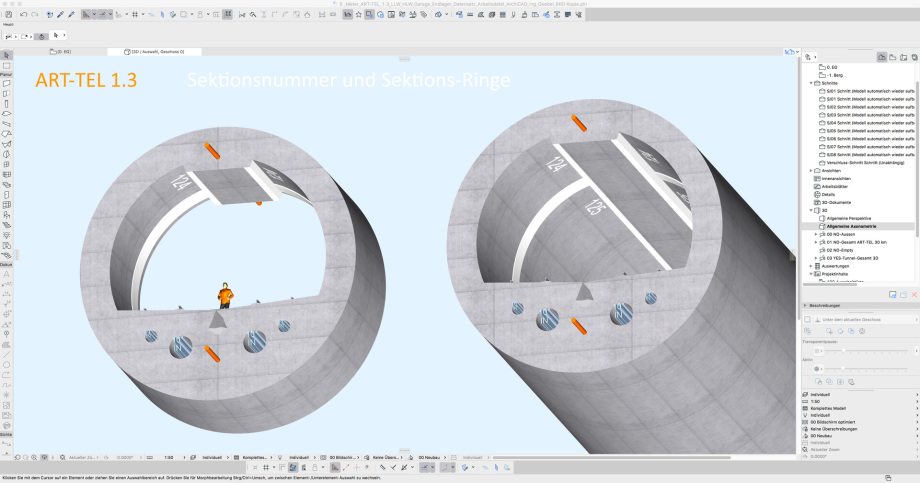The height and width of the screenshot is (483, 920).
Task: Expand the Ansichten folder
Action: tap(811, 171)
